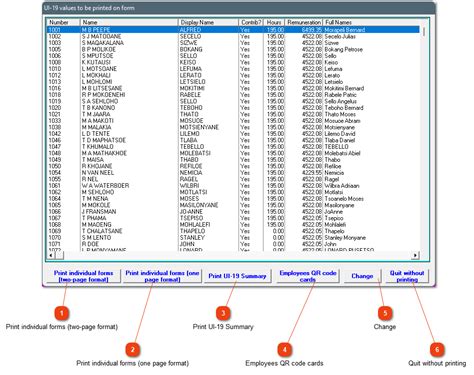Click callout marker number 3

pos(223,313)
